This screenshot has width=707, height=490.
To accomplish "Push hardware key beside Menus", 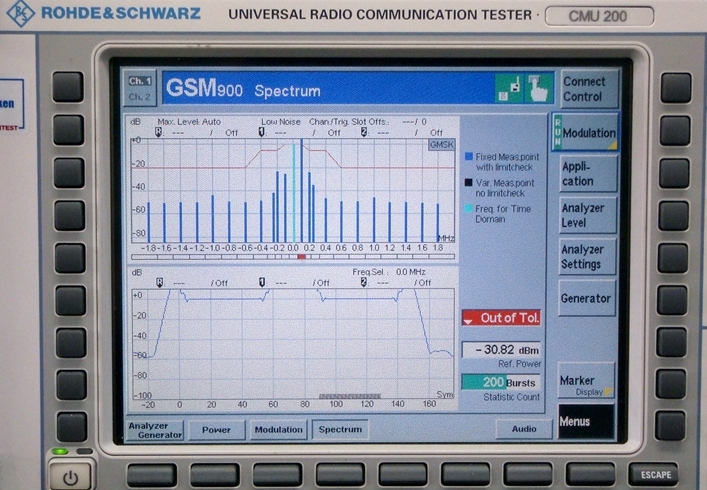I will point(671,426).
